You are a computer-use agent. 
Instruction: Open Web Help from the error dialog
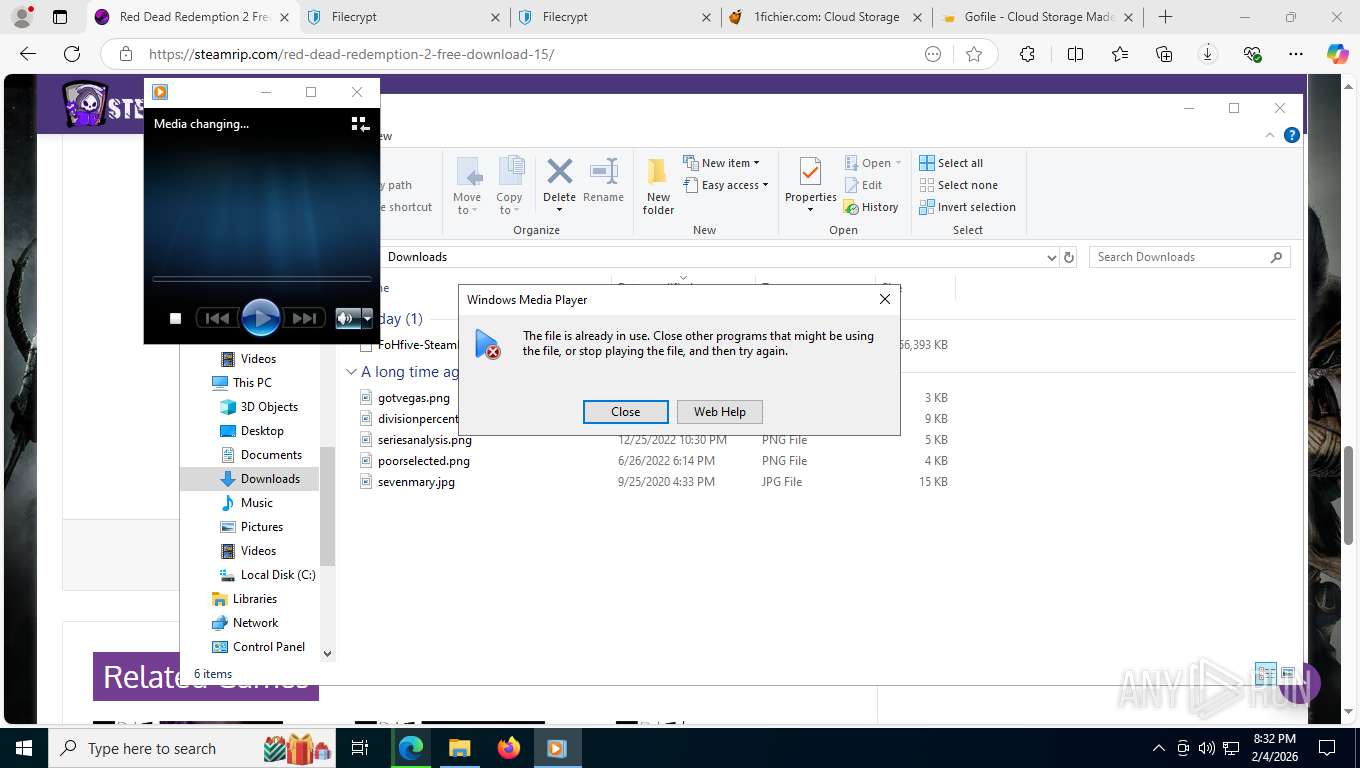tap(720, 411)
